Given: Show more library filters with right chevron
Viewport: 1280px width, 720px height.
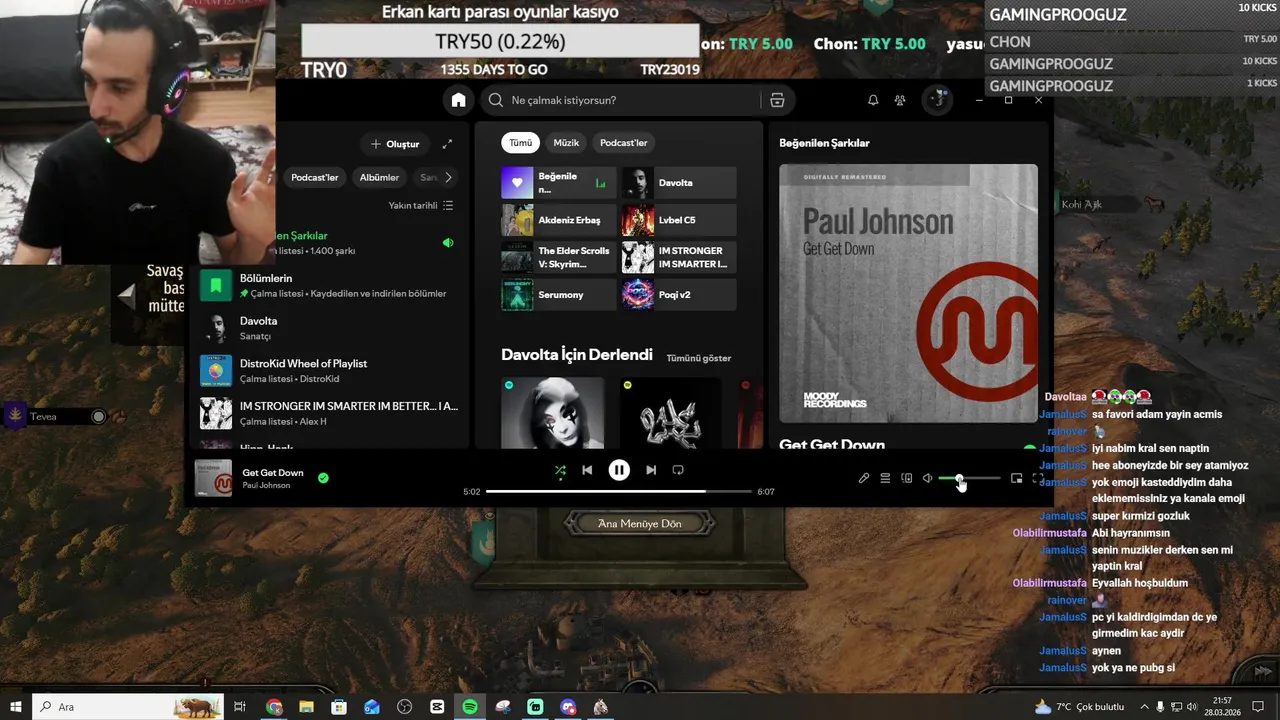Looking at the screenshot, I should (448, 178).
